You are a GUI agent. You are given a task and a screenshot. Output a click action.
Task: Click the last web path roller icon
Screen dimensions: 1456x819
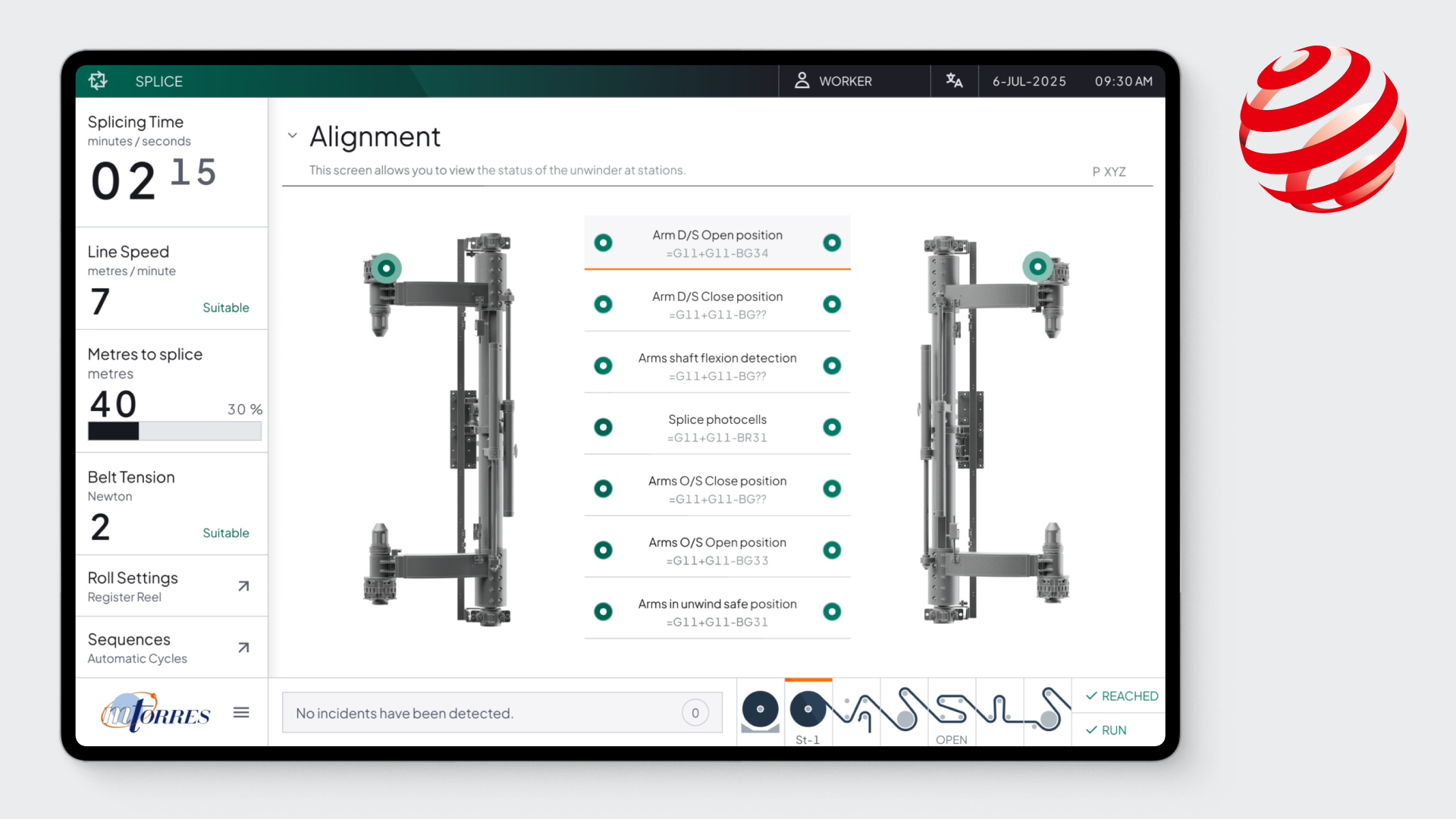[x=1047, y=712]
